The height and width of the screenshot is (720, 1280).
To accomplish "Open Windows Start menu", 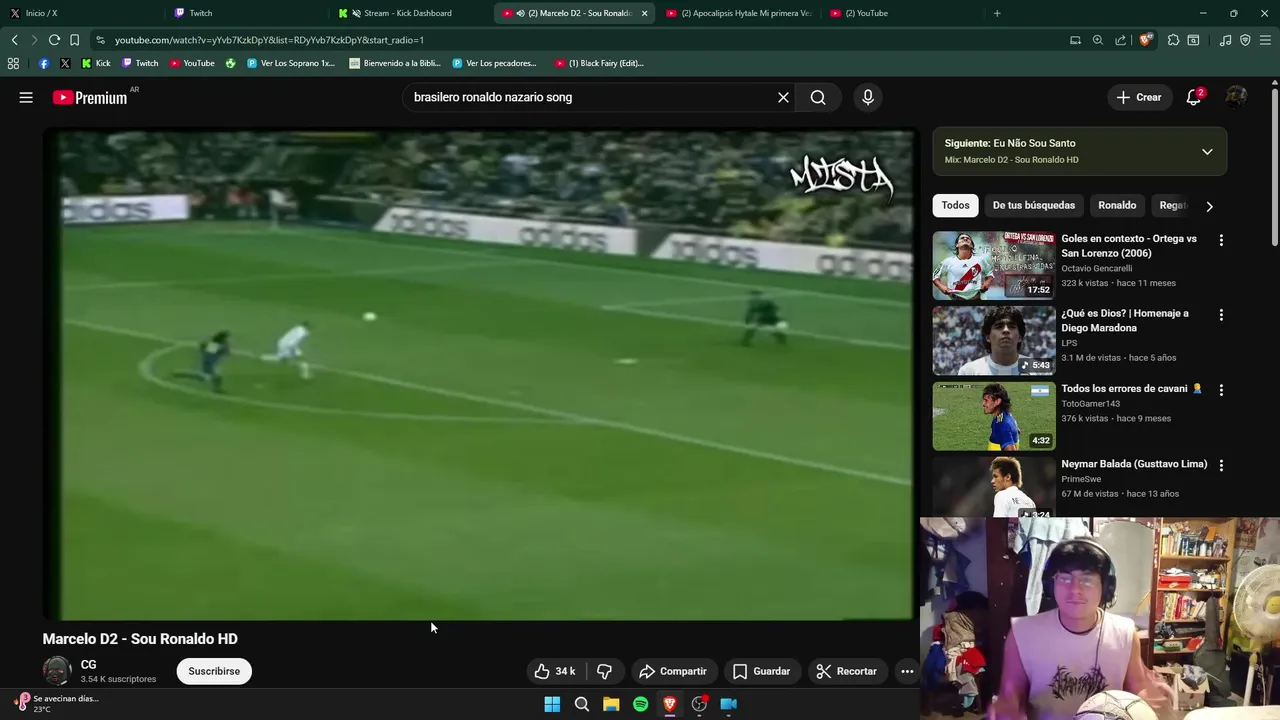I will (x=552, y=704).
